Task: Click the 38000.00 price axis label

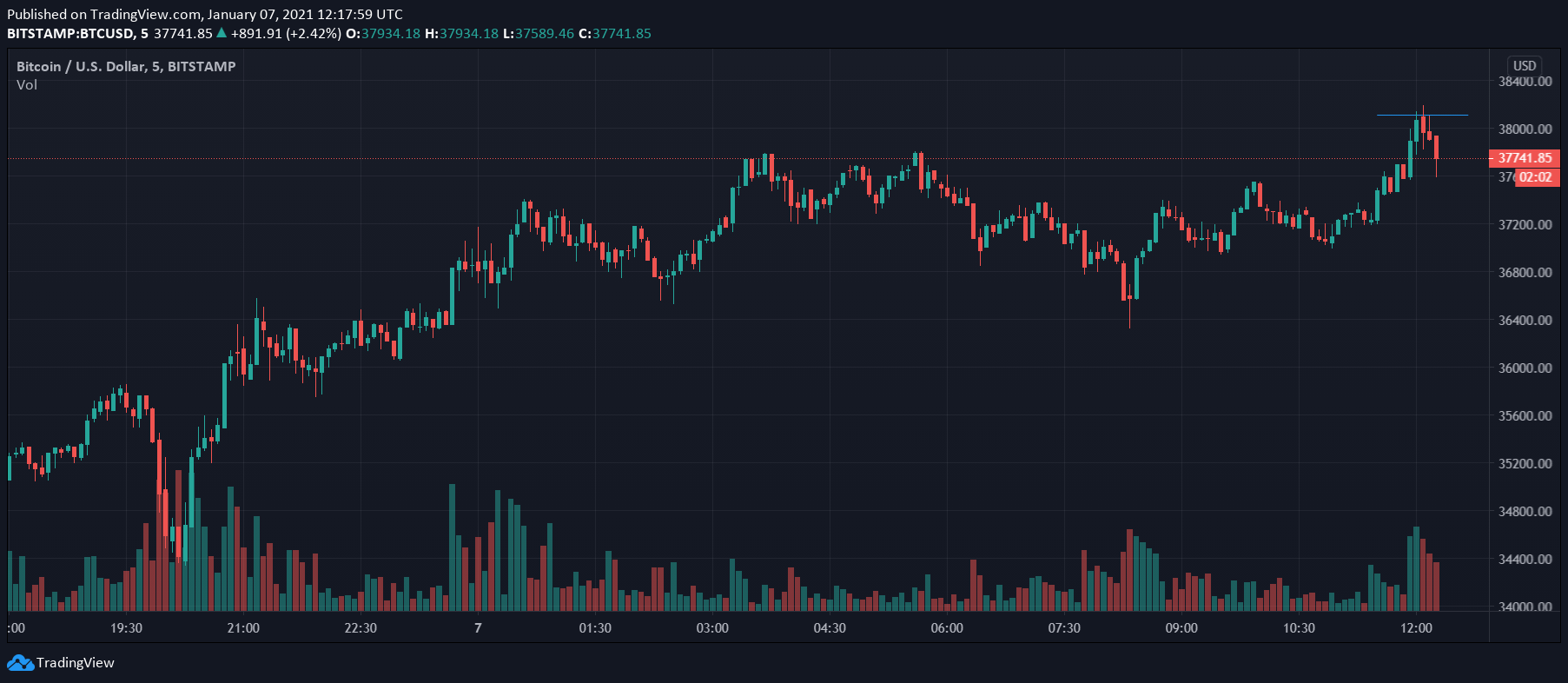Action: [x=1525, y=129]
